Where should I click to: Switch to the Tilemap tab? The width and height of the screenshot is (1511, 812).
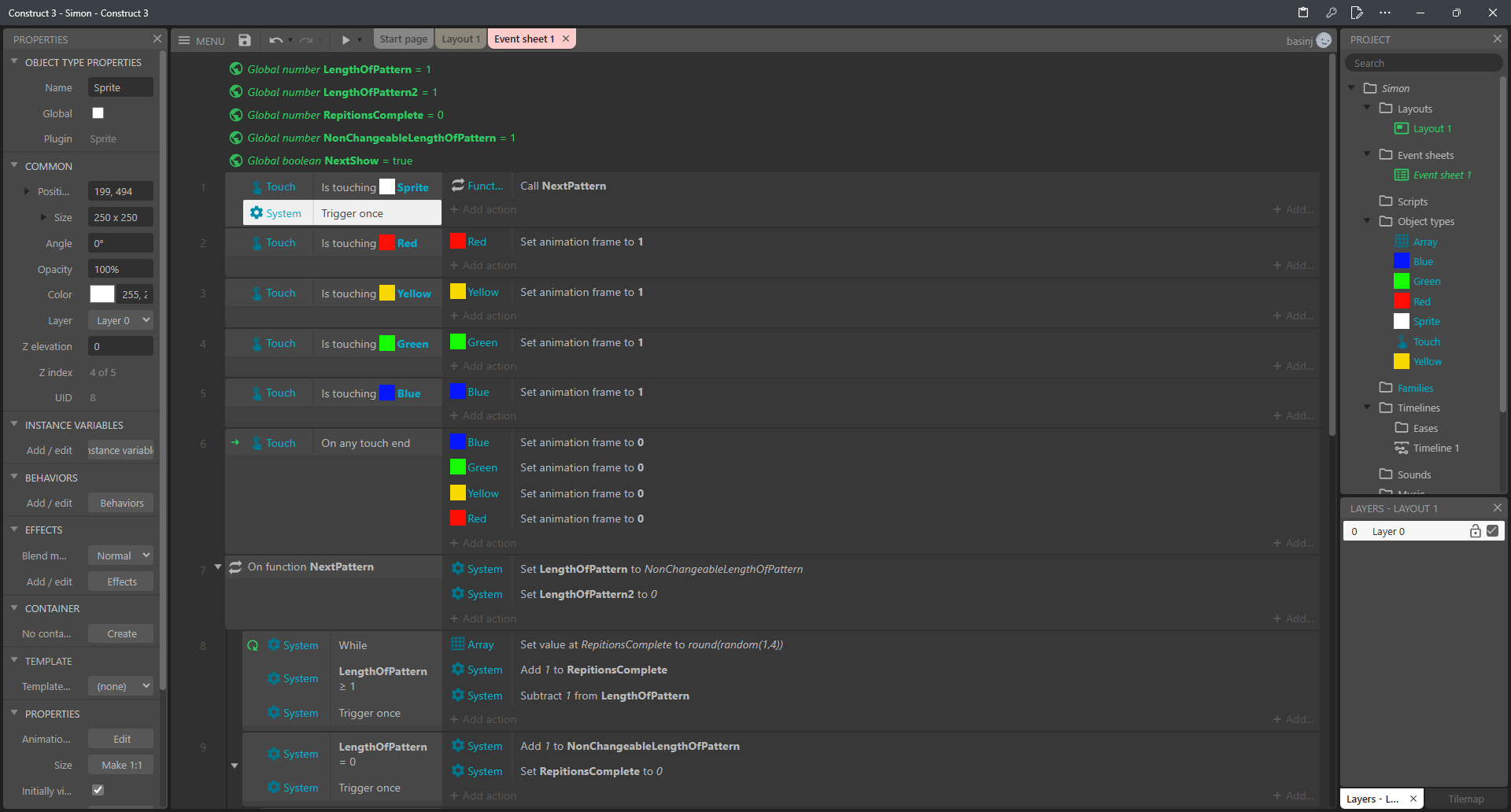click(x=1465, y=799)
